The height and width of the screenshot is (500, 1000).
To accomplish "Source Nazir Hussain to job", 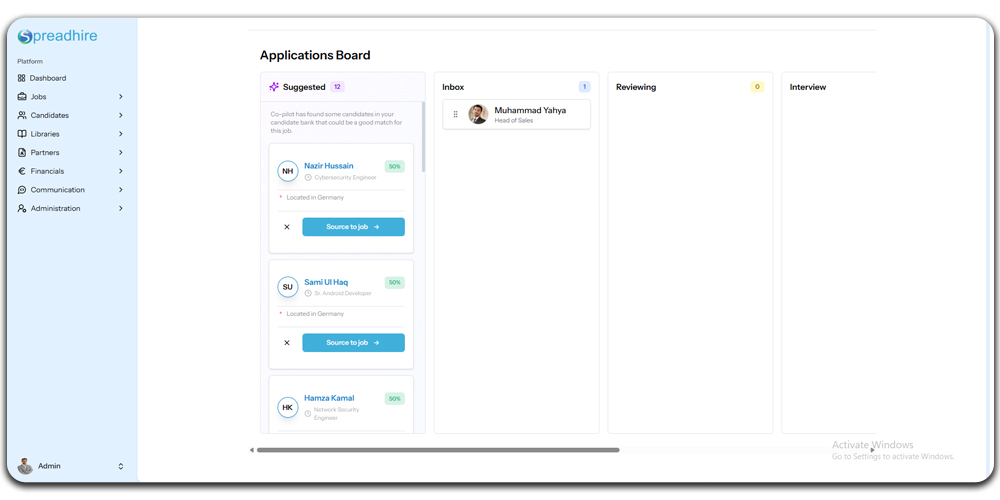I will tap(353, 227).
